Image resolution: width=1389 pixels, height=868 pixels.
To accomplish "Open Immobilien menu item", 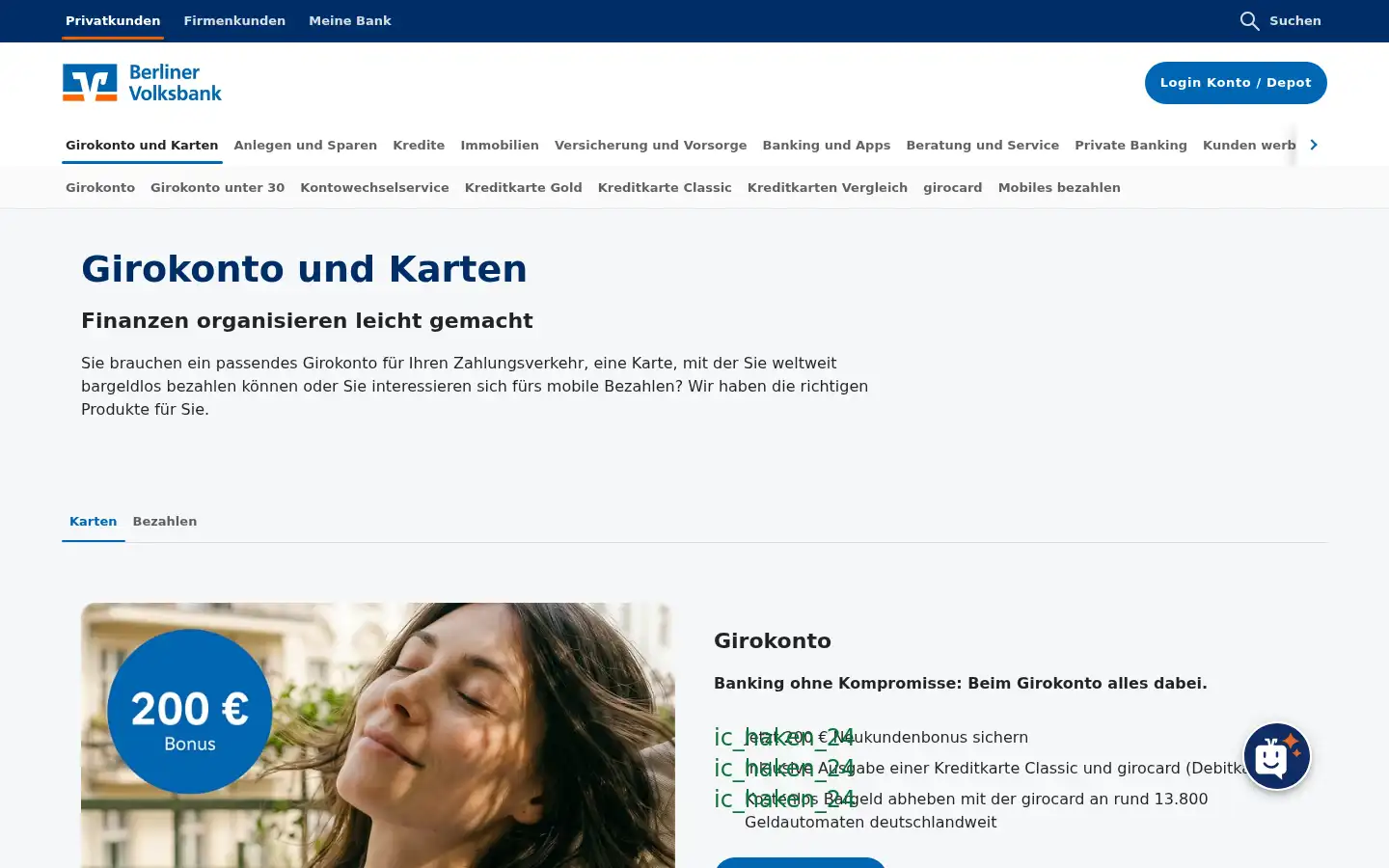I will tap(500, 145).
